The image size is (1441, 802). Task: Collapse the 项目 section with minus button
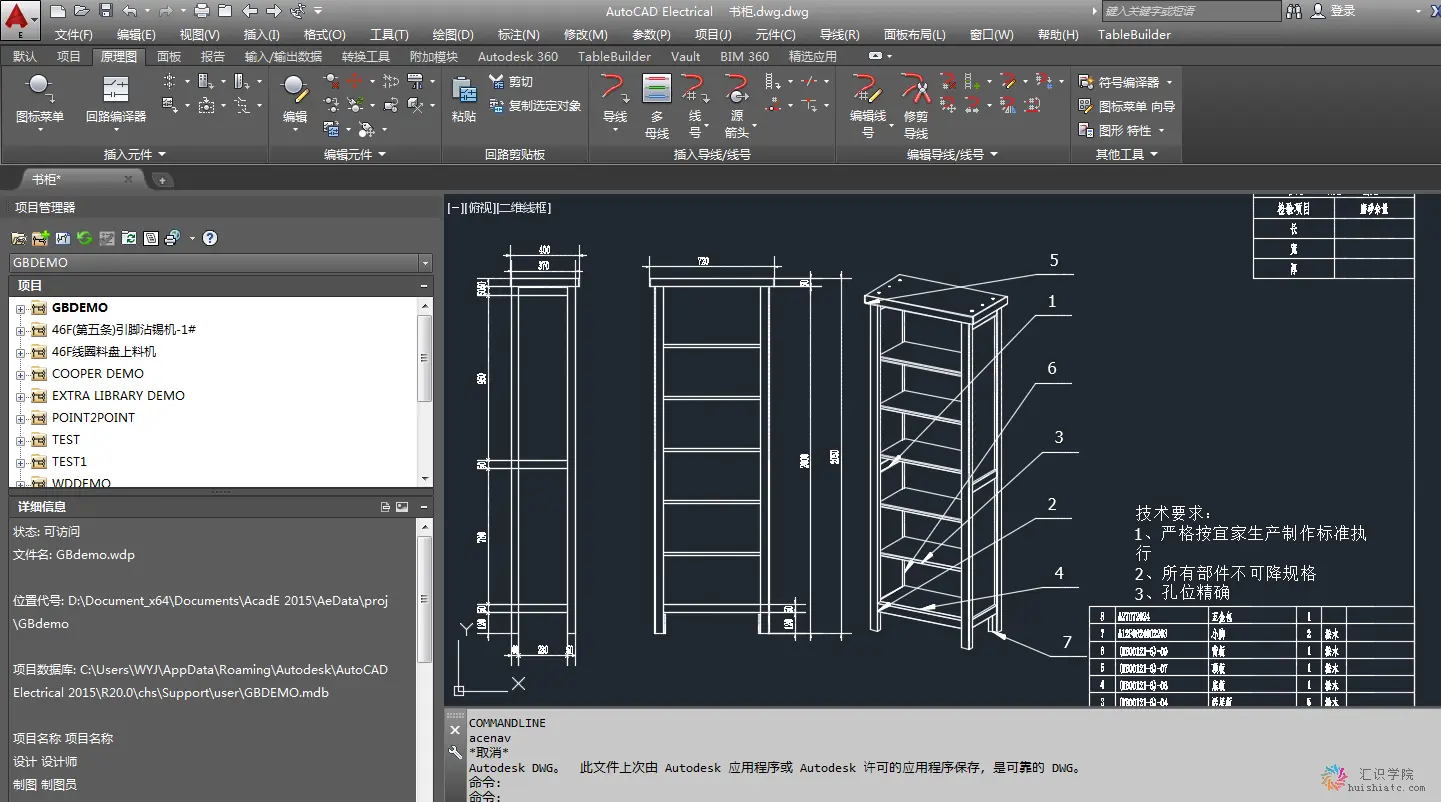424,286
